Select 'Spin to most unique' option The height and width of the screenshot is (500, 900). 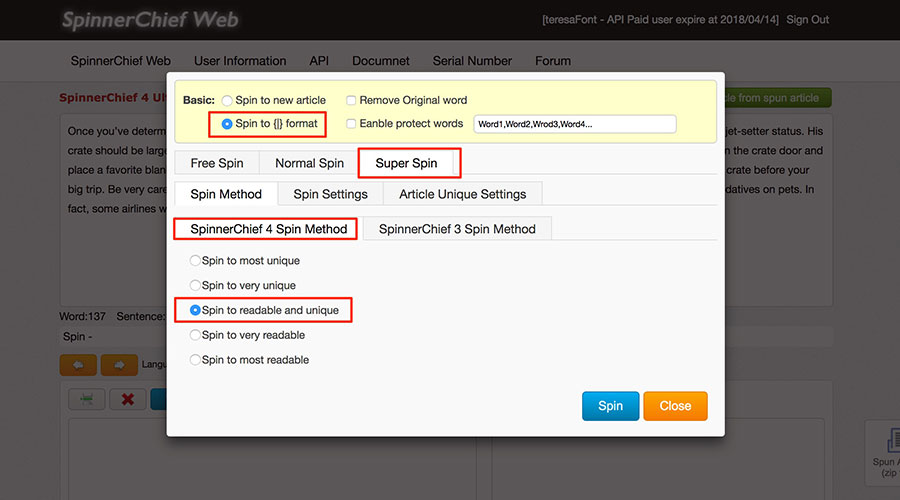pyautogui.click(x=195, y=261)
